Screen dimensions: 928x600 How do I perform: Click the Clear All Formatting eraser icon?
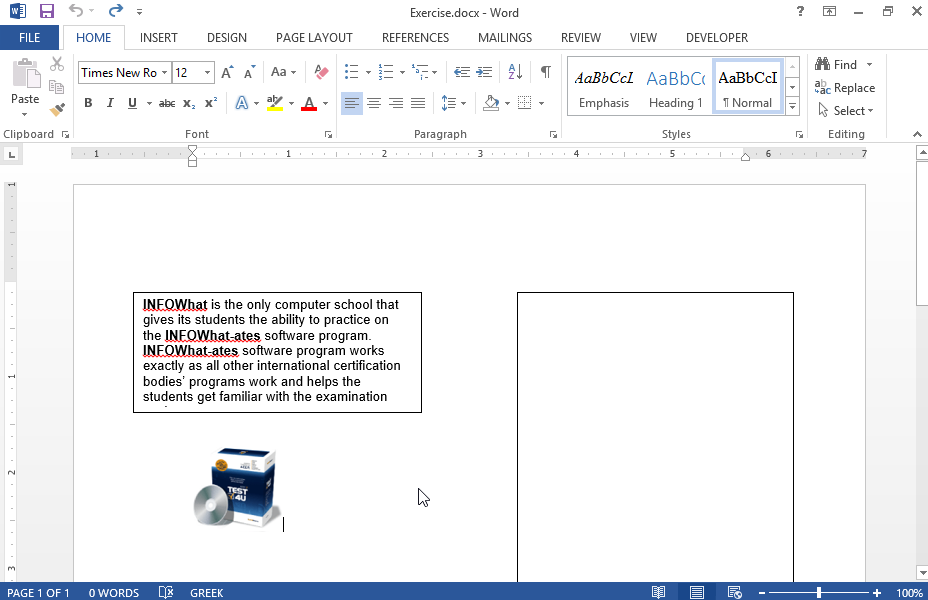point(321,72)
